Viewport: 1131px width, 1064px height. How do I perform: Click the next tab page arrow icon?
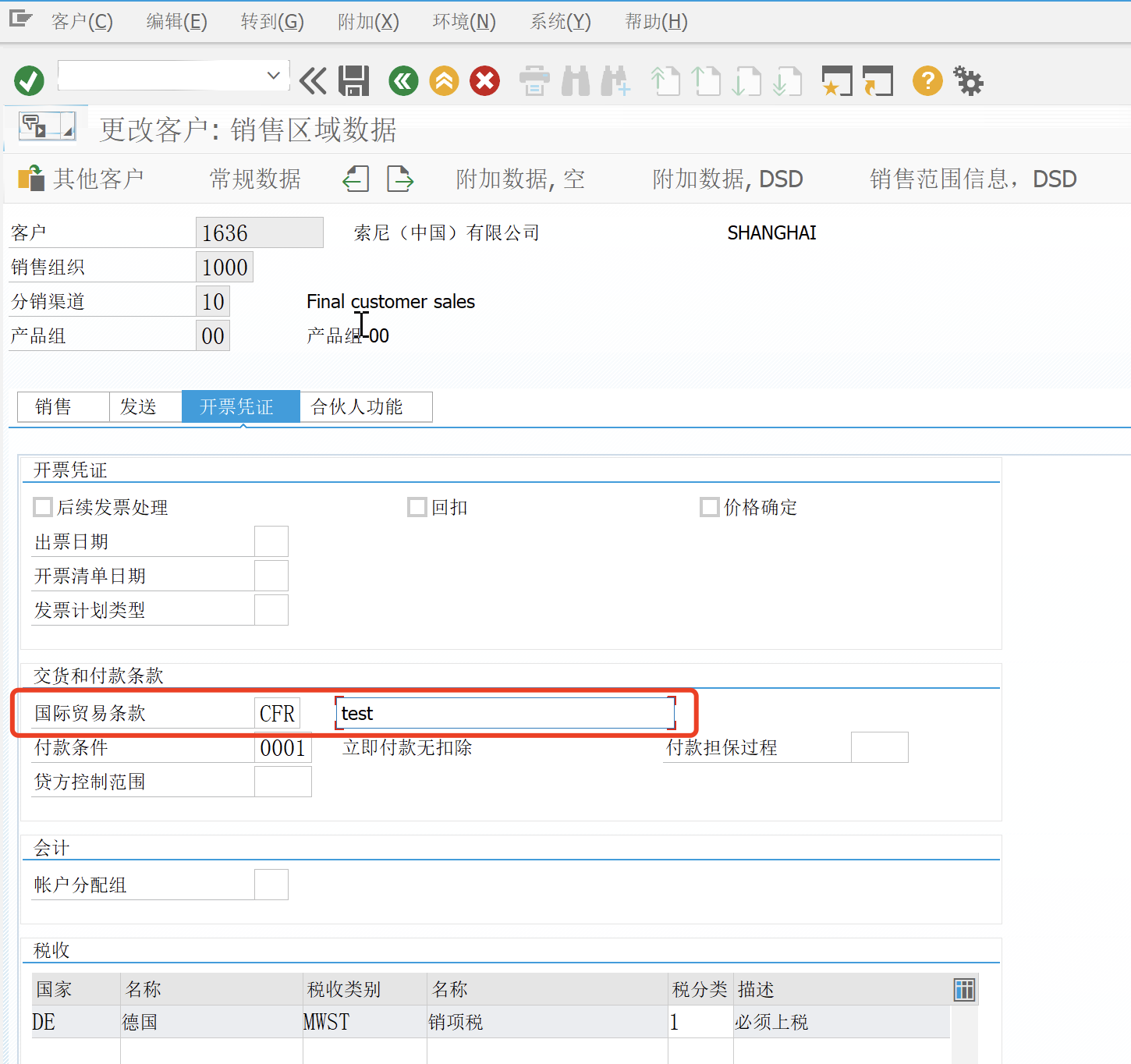pos(400,179)
